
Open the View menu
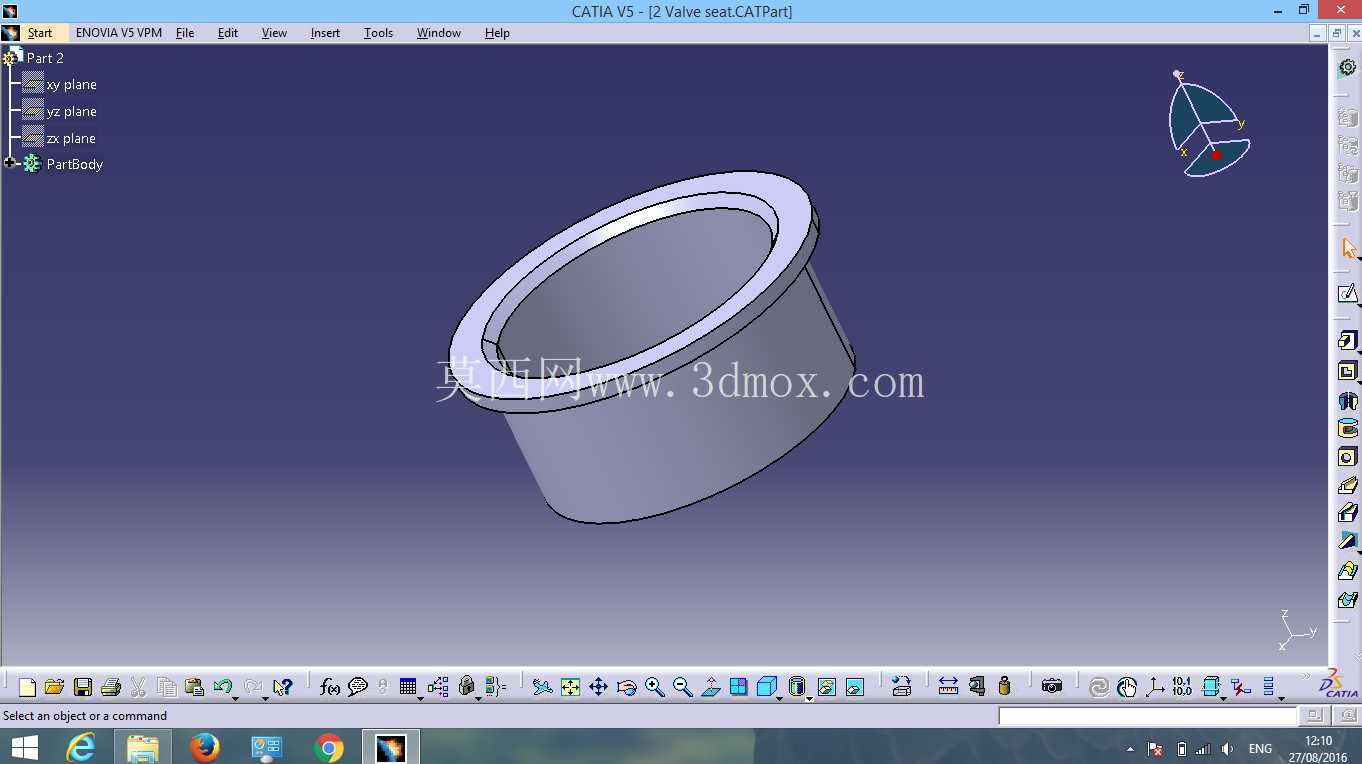click(274, 33)
